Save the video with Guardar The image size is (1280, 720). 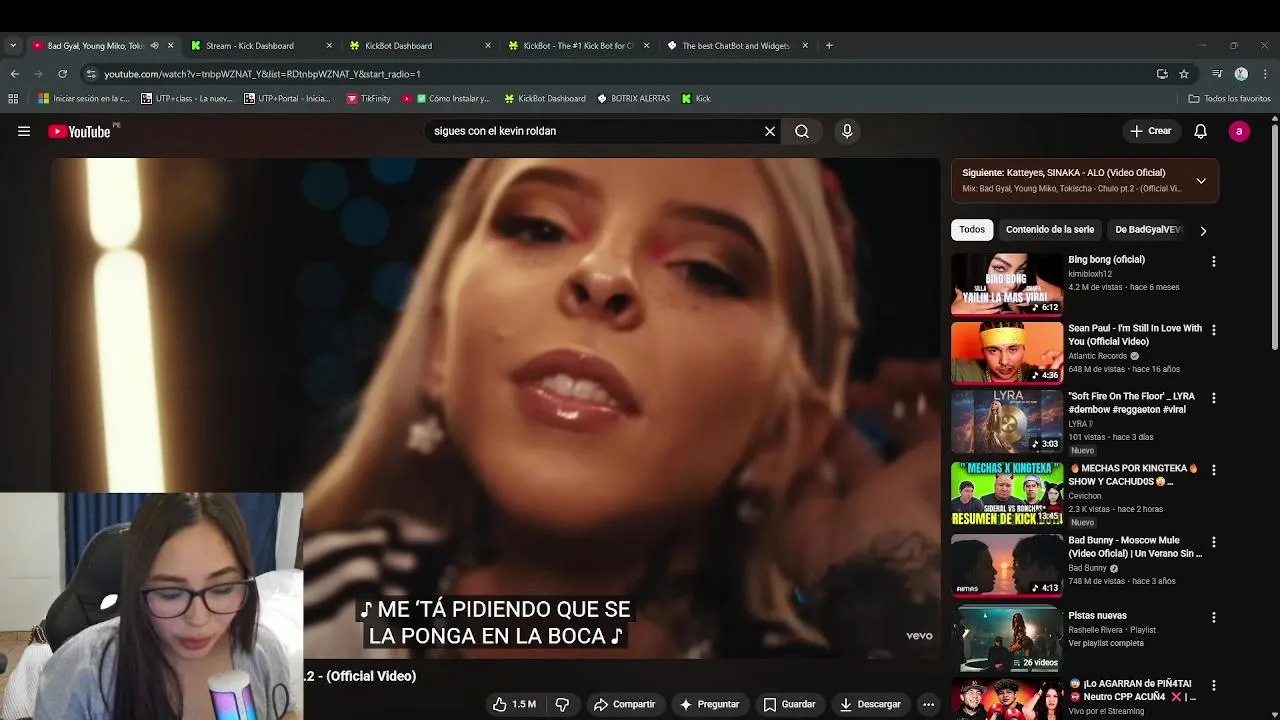pos(789,704)
